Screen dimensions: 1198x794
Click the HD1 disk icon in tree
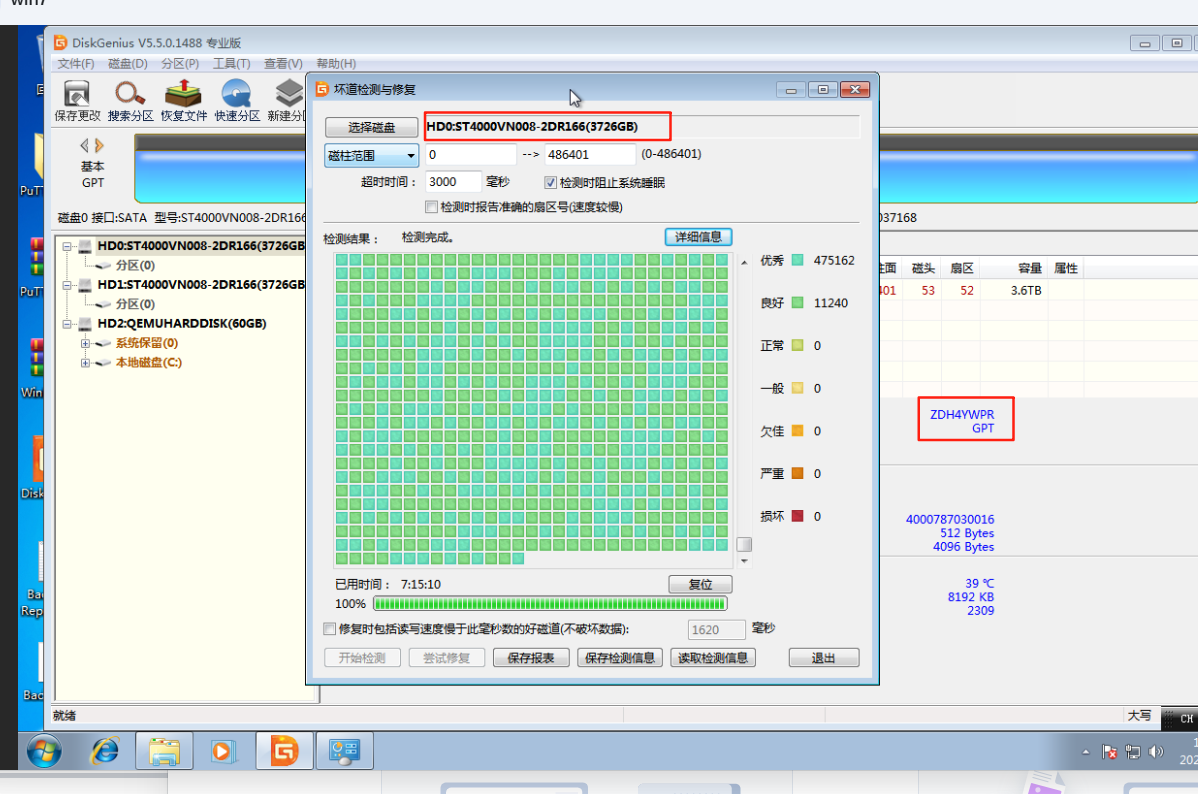tap(85, 285)
